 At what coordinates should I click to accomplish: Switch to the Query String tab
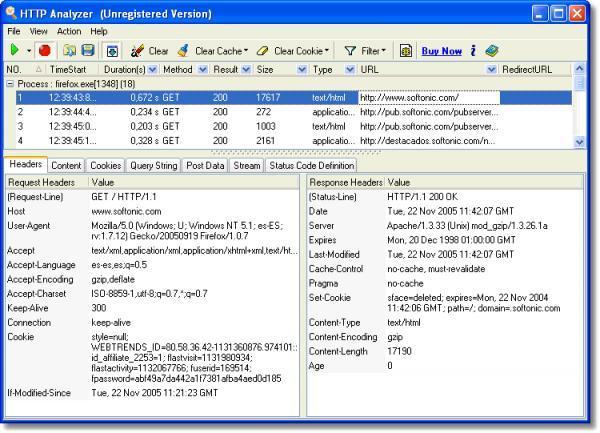[154, 166]
